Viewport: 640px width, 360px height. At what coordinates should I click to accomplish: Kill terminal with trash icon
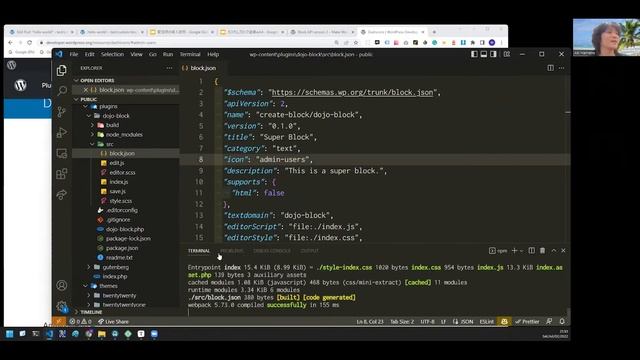(542, 251)
